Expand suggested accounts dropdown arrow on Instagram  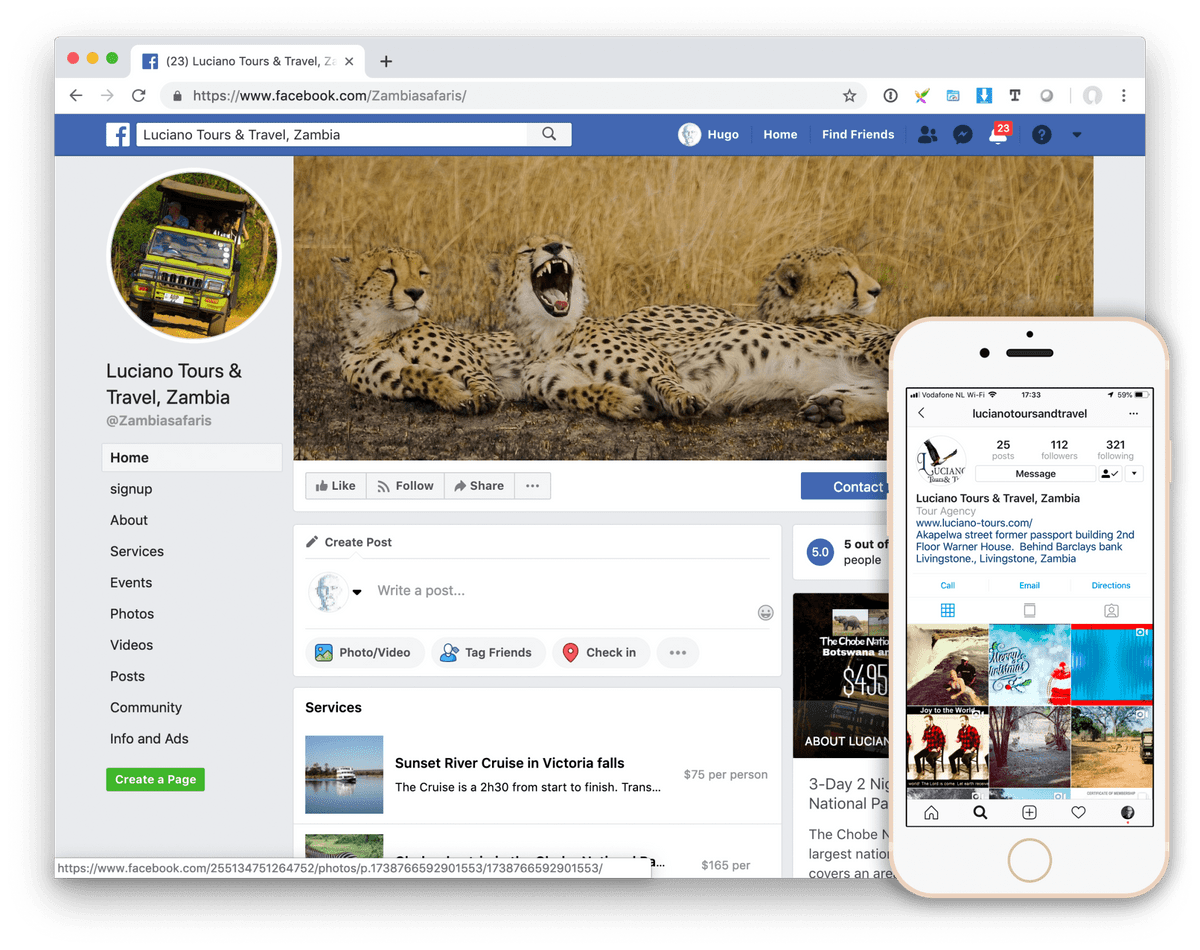(1134, 474)
